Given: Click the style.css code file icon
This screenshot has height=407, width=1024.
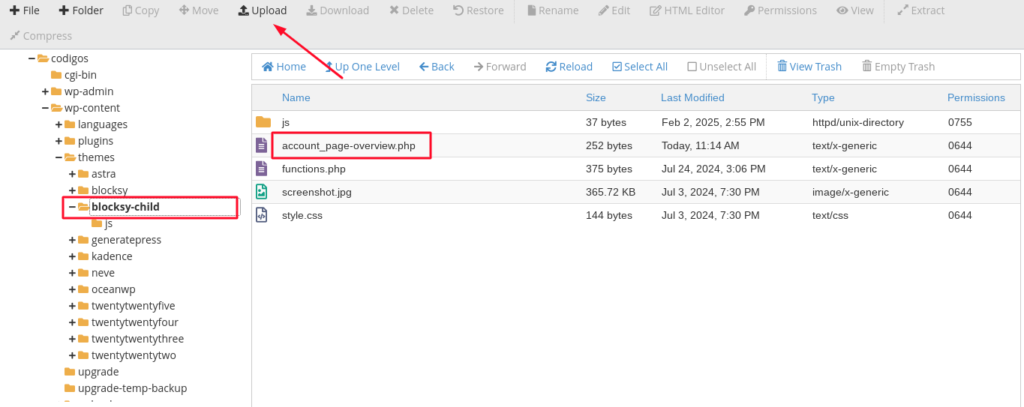Looking at the screenshot, I should point(261,215).
